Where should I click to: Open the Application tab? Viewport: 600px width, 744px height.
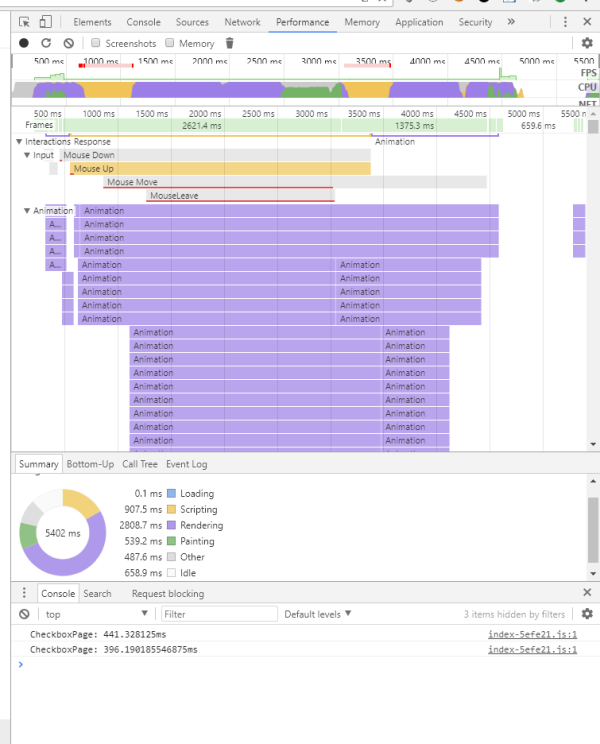tap(419, 22)
